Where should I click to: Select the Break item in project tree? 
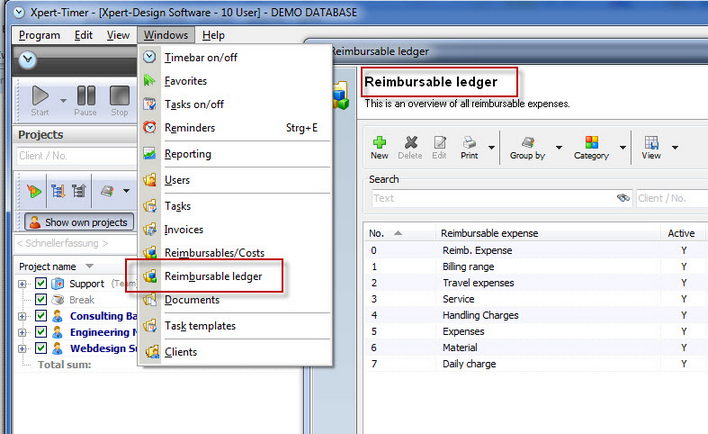pos(82,300)
